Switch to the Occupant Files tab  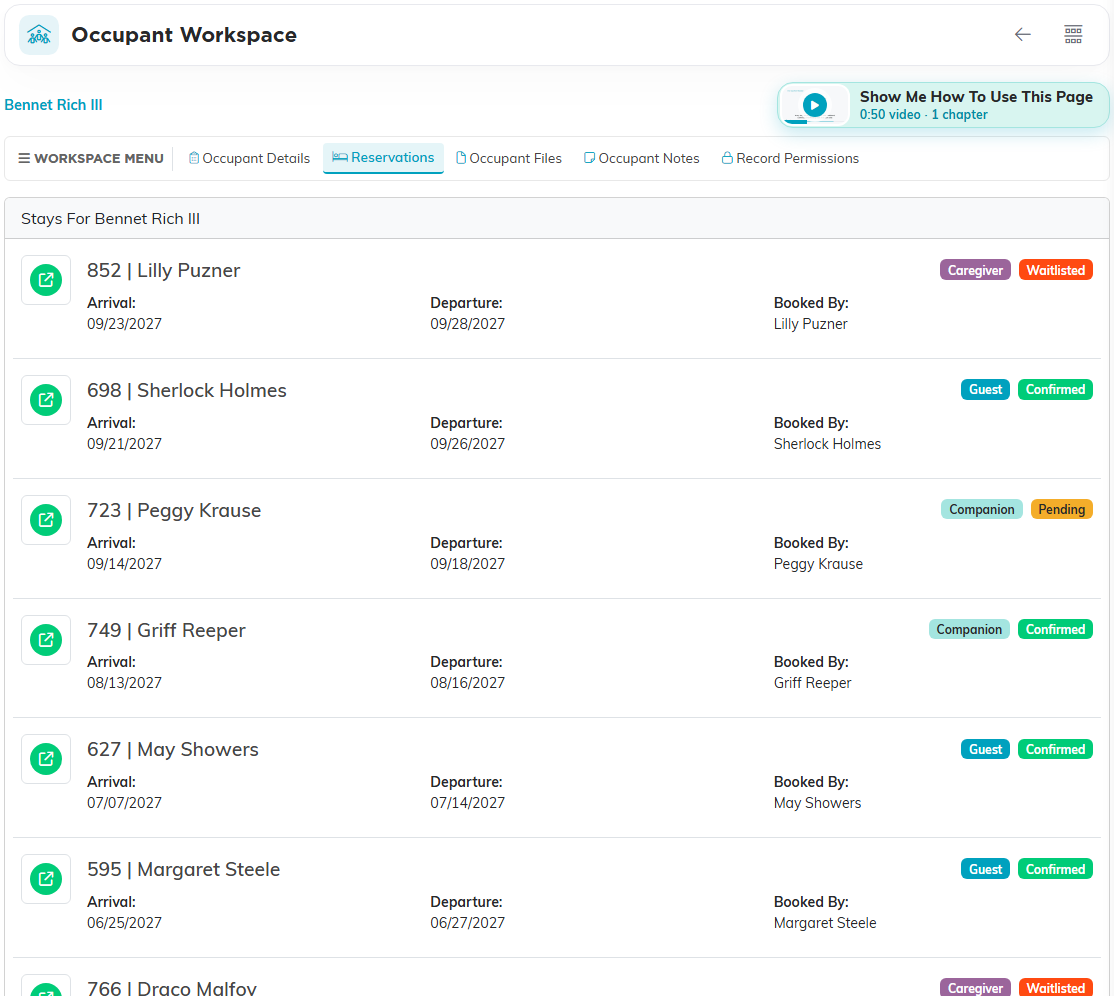(509, 158)
